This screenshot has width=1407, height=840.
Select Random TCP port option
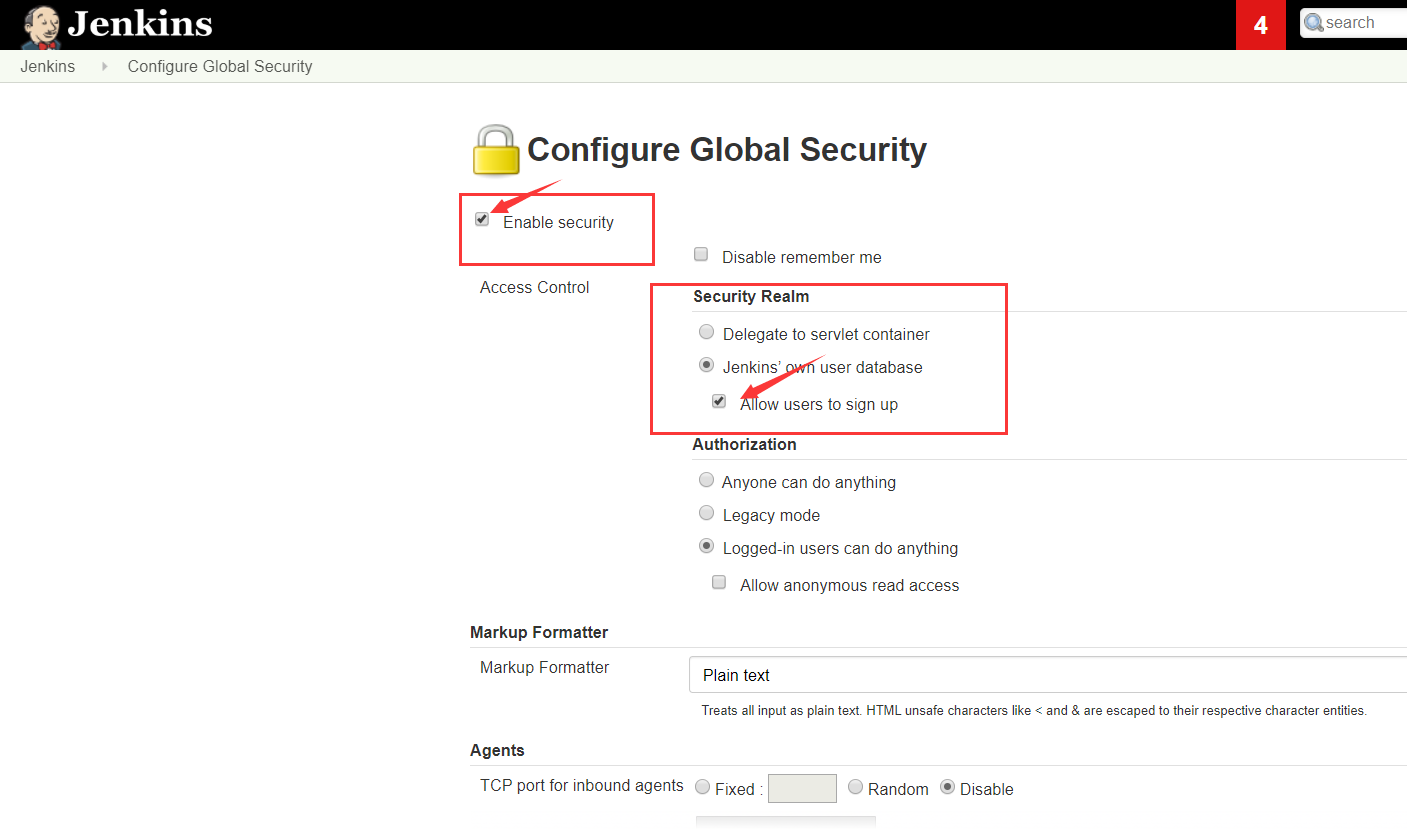click(855, 787)
